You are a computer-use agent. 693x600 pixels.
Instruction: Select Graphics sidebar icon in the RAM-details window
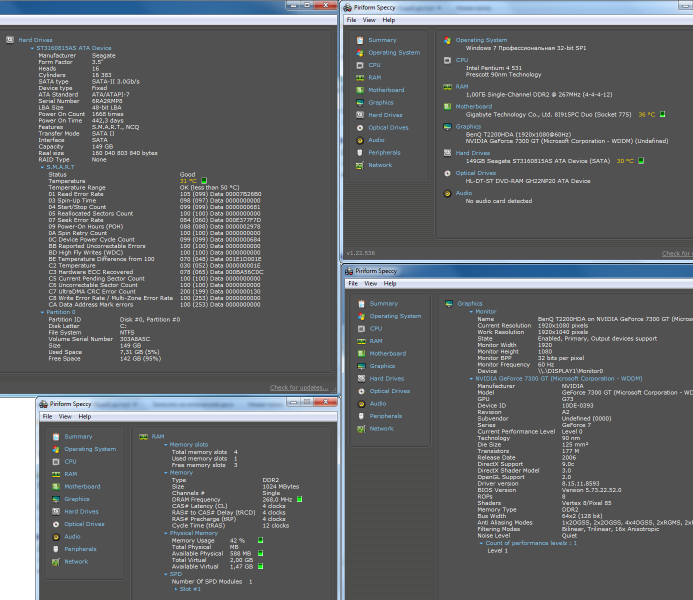[x=56, y=499]
